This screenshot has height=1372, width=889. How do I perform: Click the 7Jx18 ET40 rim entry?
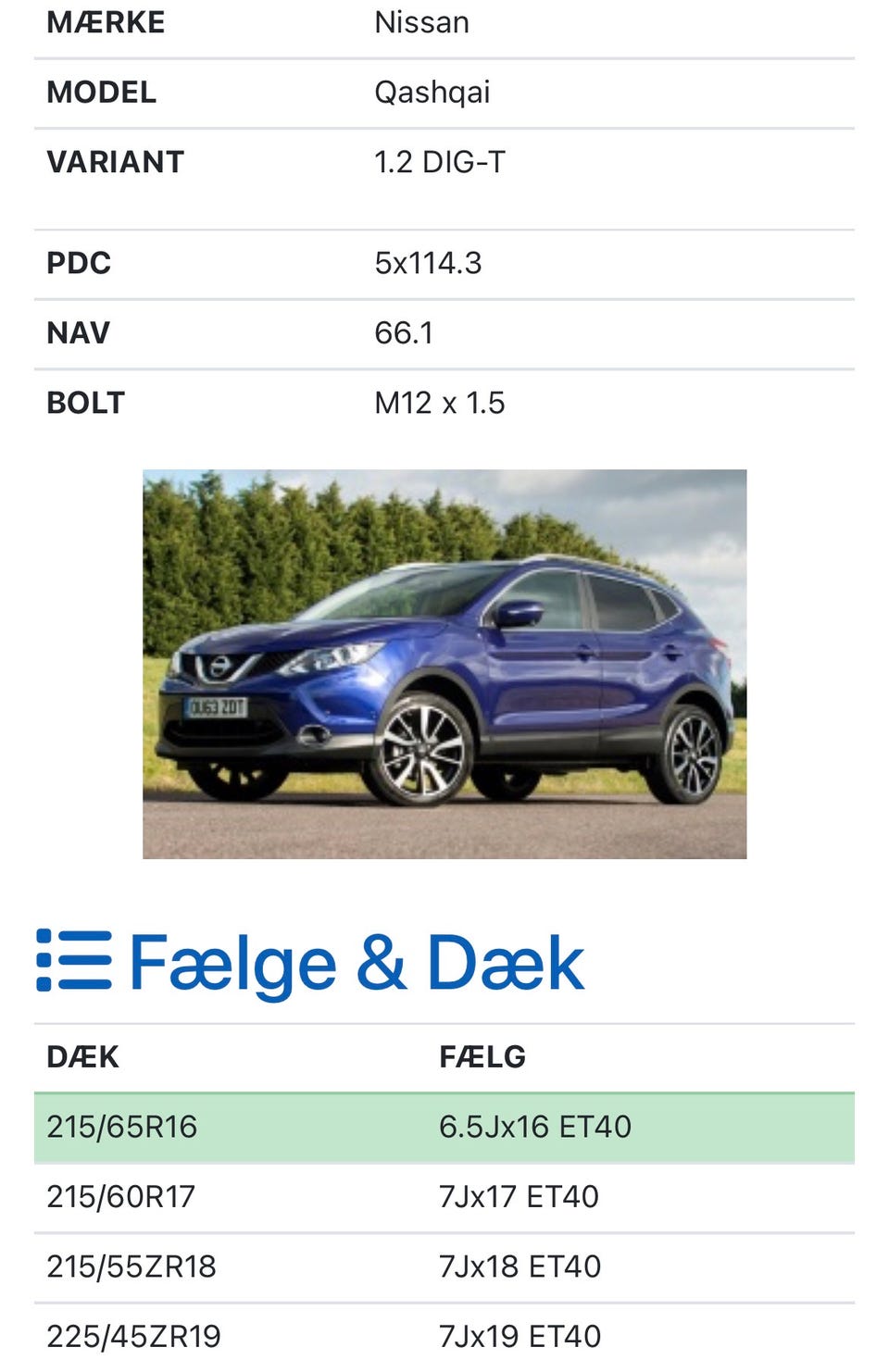tap(520, 1266)
